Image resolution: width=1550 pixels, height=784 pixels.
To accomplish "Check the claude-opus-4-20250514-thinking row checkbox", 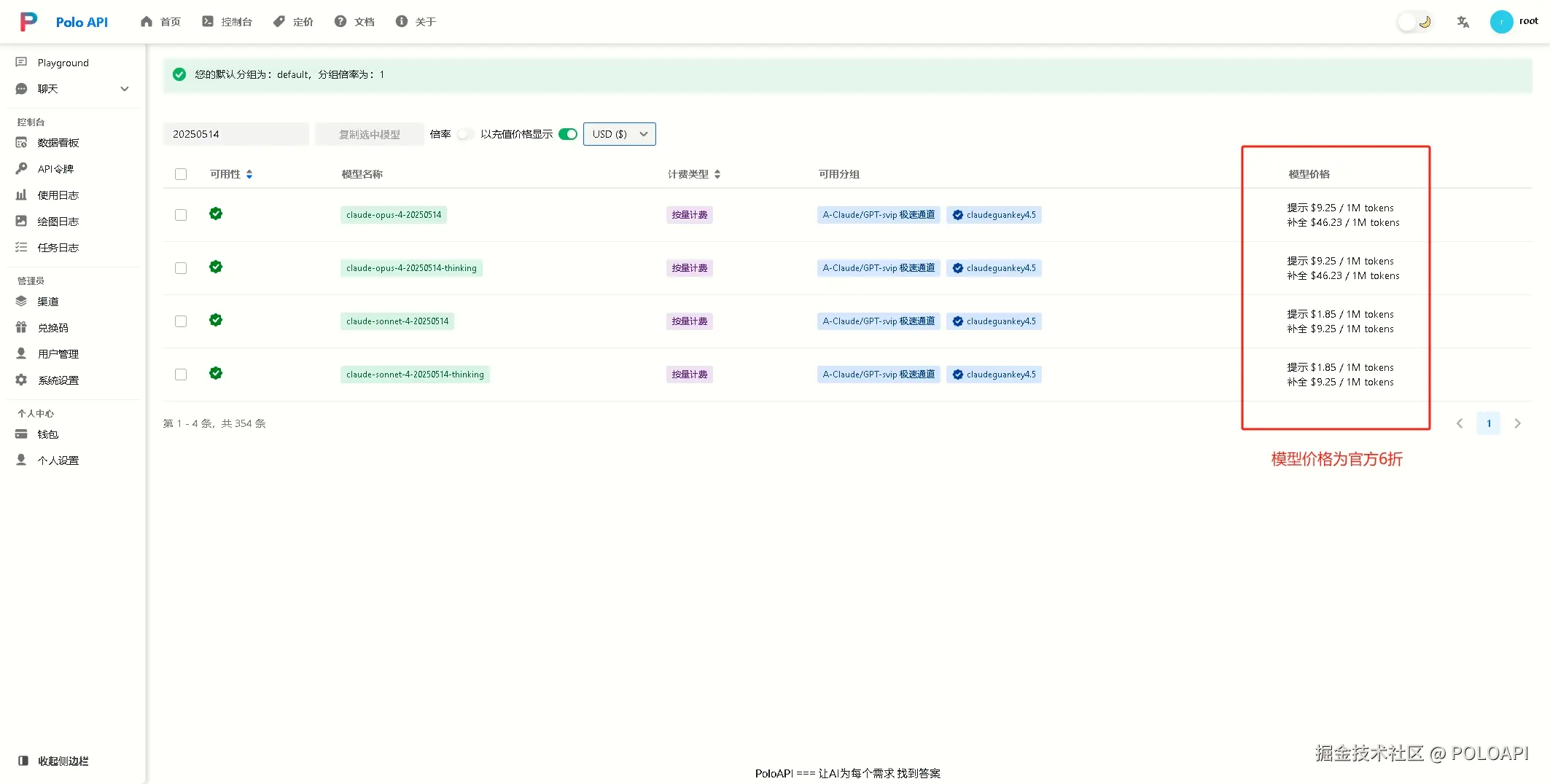I will (x=181, y=268).
